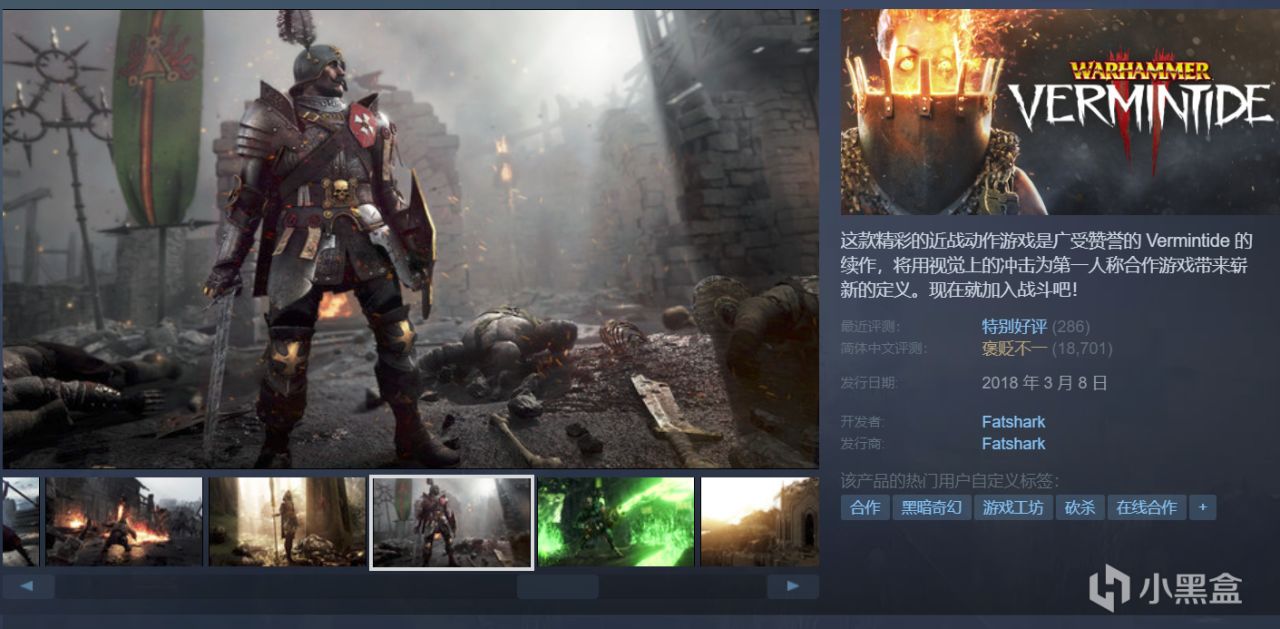Select the burning street battle thumbnail

tap(124, 522)
